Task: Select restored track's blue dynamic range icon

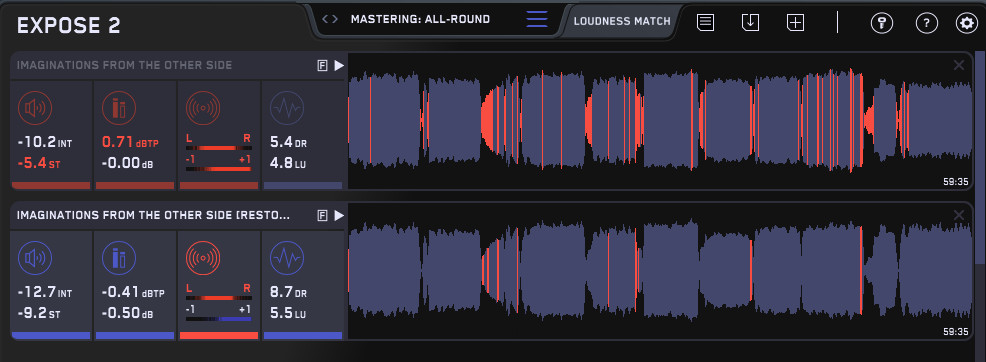Action: click(287, 258)
